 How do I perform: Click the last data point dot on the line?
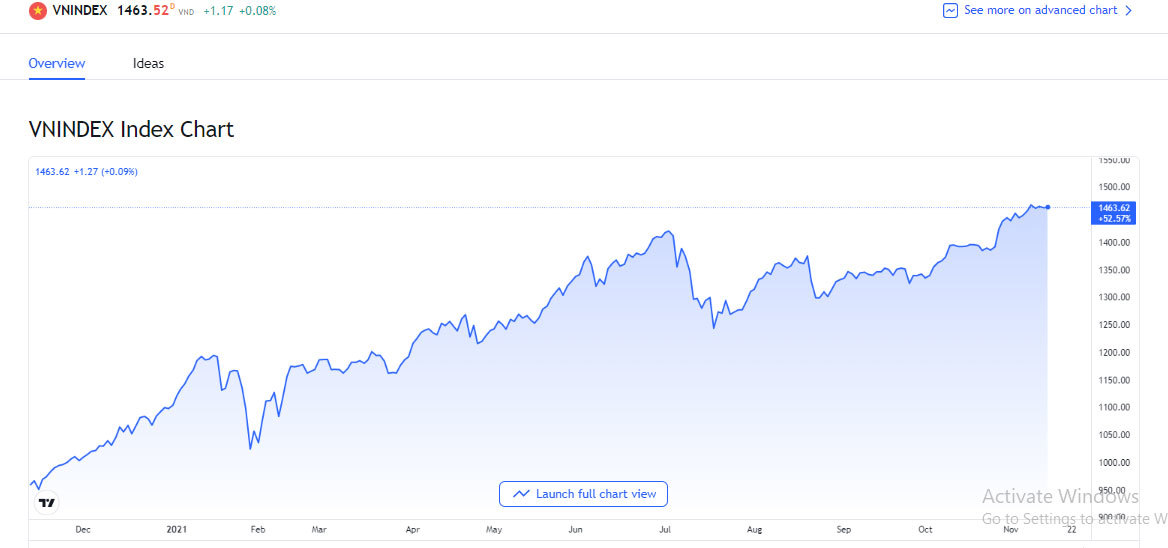(1047, 207)
